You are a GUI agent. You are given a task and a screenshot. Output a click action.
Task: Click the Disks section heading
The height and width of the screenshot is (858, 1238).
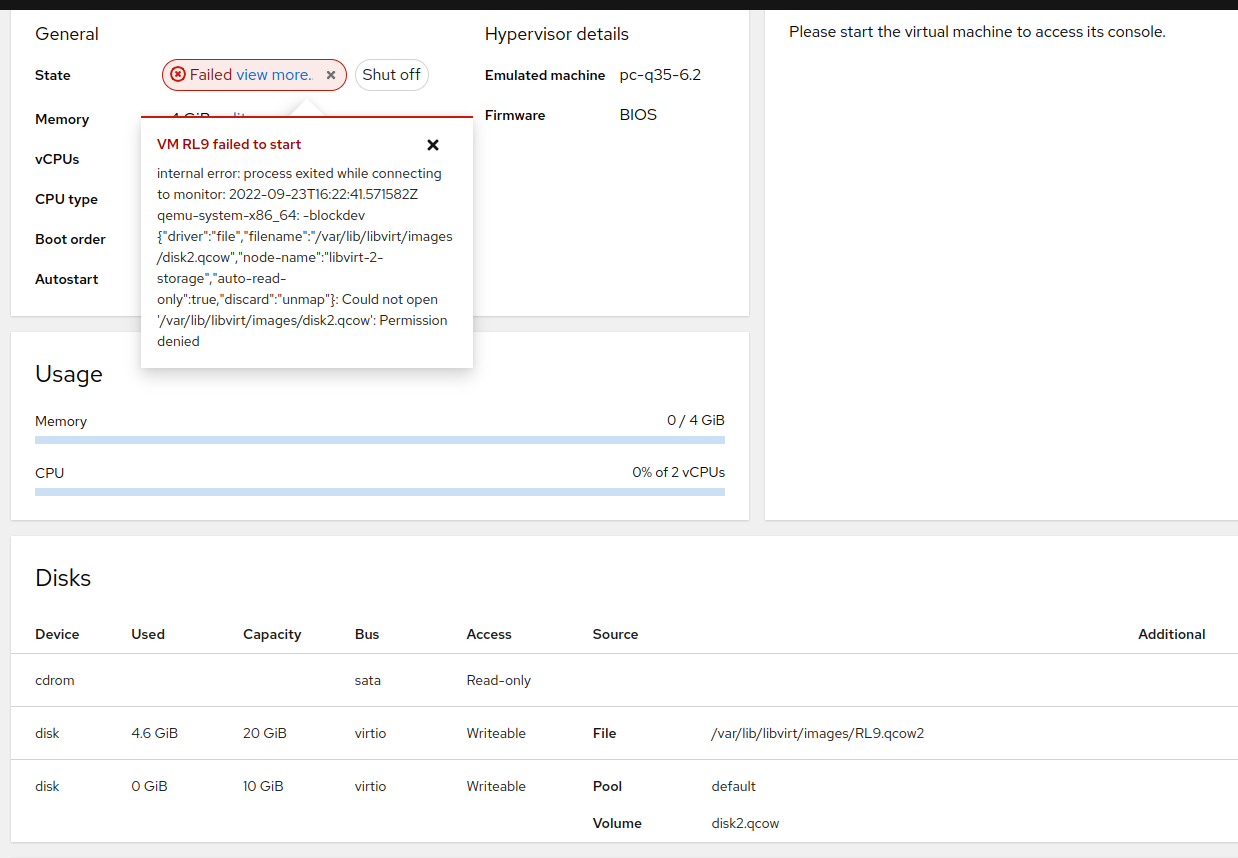click(63, 578)
